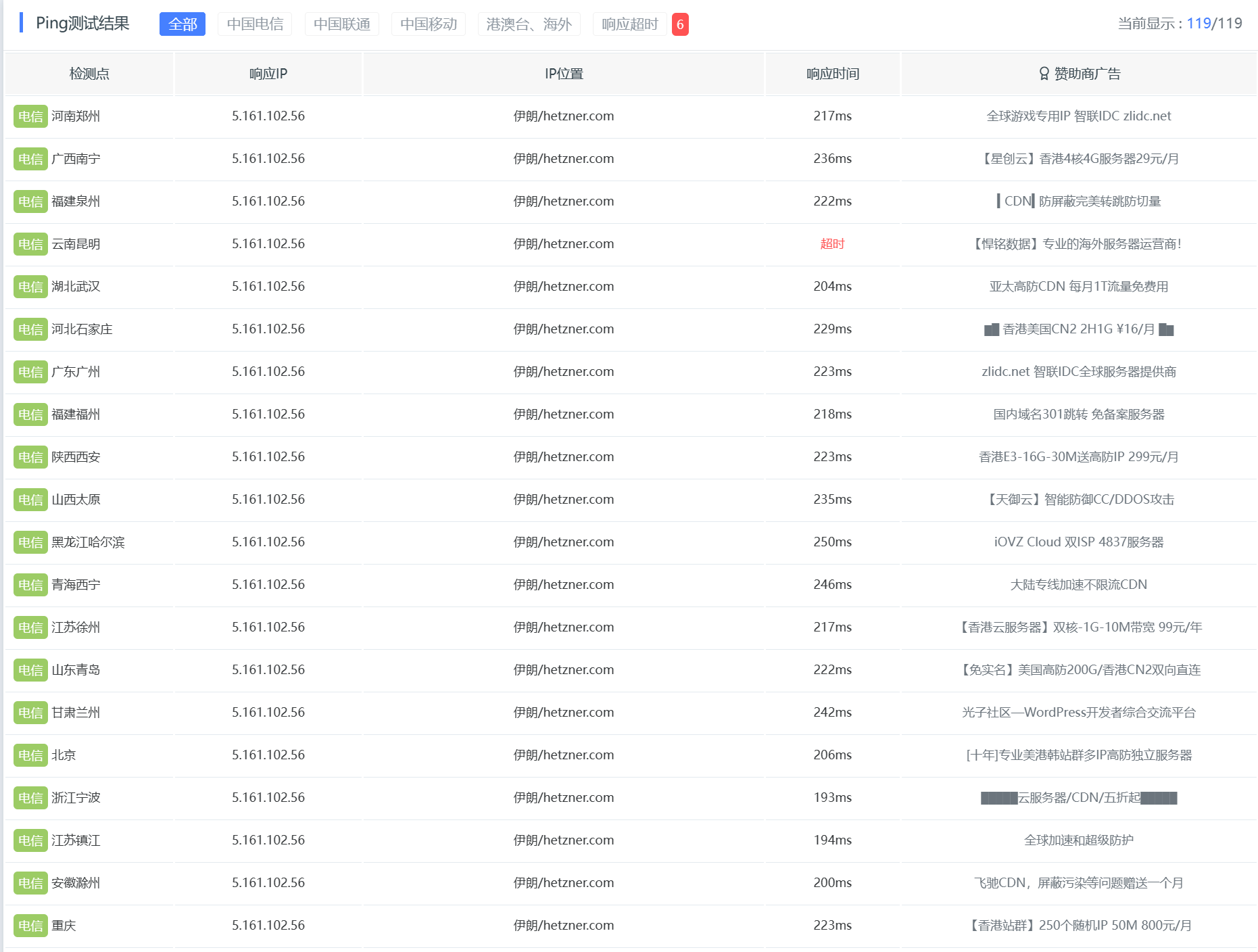The image size is (1258, 952).
Task: Open ad 光子社区—WordPress开发者综合交流平台
Action: (x=1079, y=712)
